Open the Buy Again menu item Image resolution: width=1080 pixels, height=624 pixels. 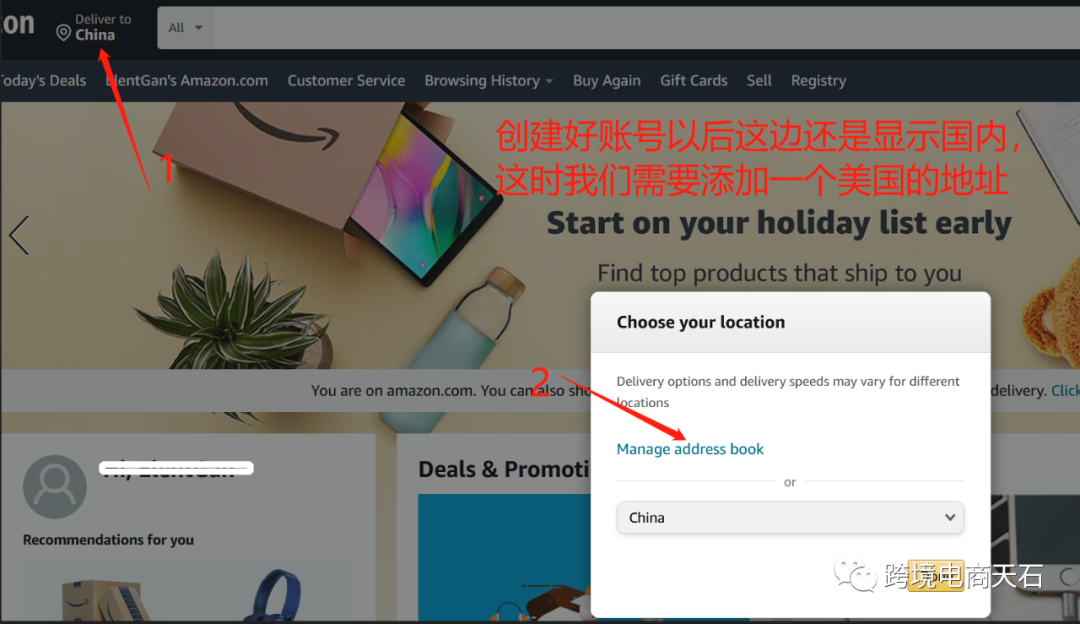pyautogui.click(x=606, y=81)
